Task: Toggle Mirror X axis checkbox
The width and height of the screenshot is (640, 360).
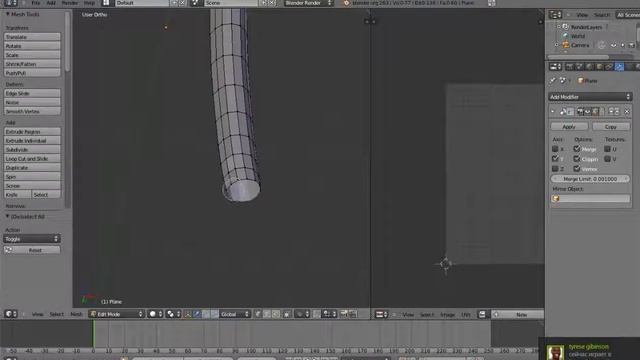Action: point(555,149)
